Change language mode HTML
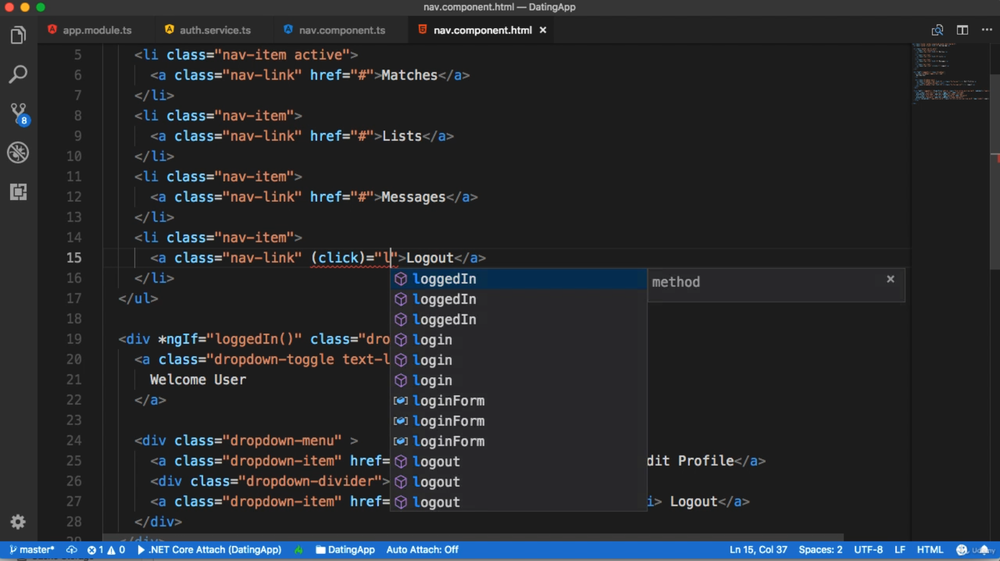This screenshot has height=561, width=1000. (929, 550)
